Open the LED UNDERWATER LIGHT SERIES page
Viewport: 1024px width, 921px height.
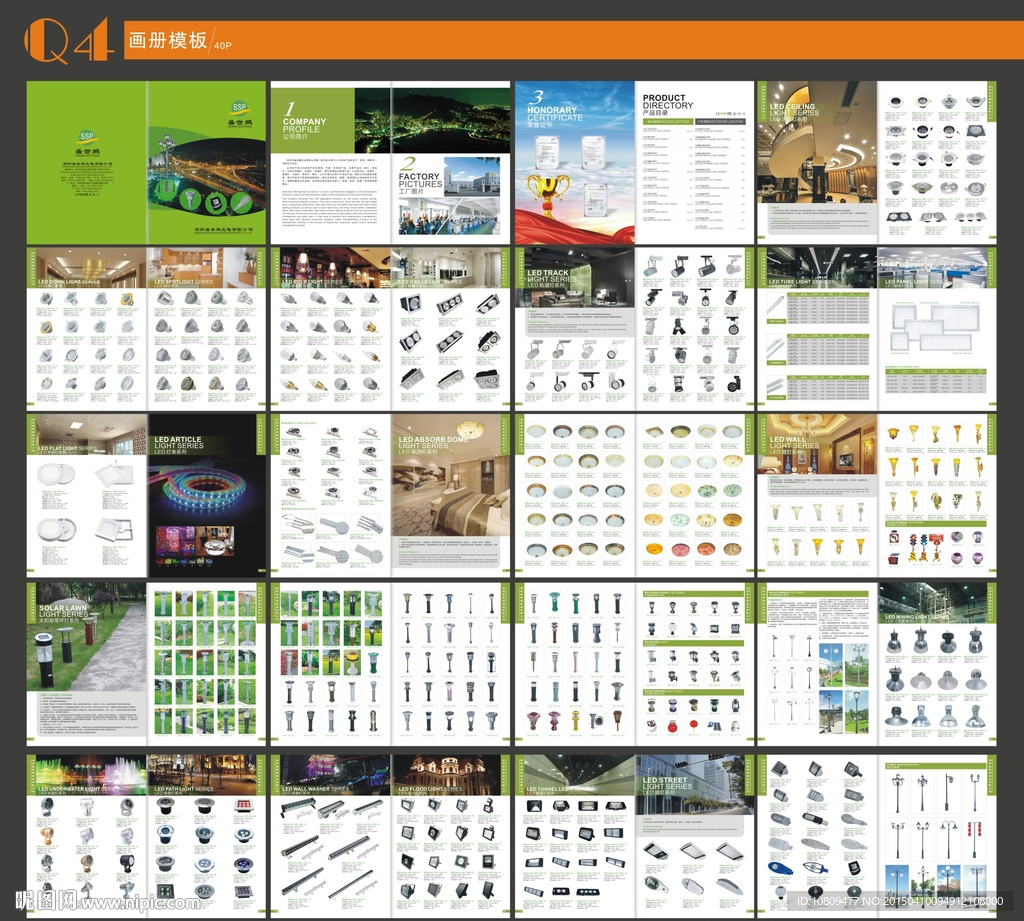tap(86, 837)
